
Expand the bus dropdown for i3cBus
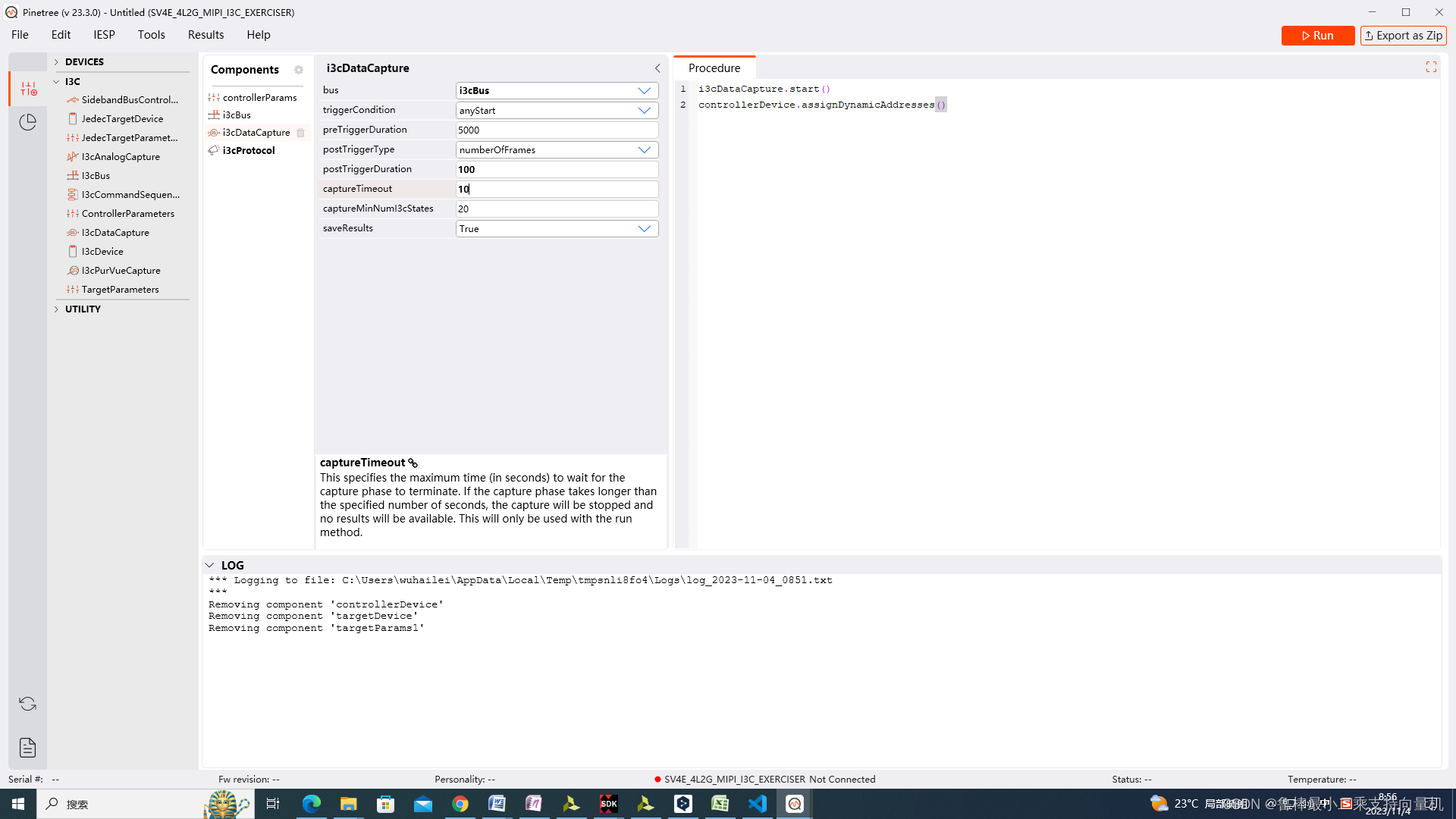pos(644,90)
